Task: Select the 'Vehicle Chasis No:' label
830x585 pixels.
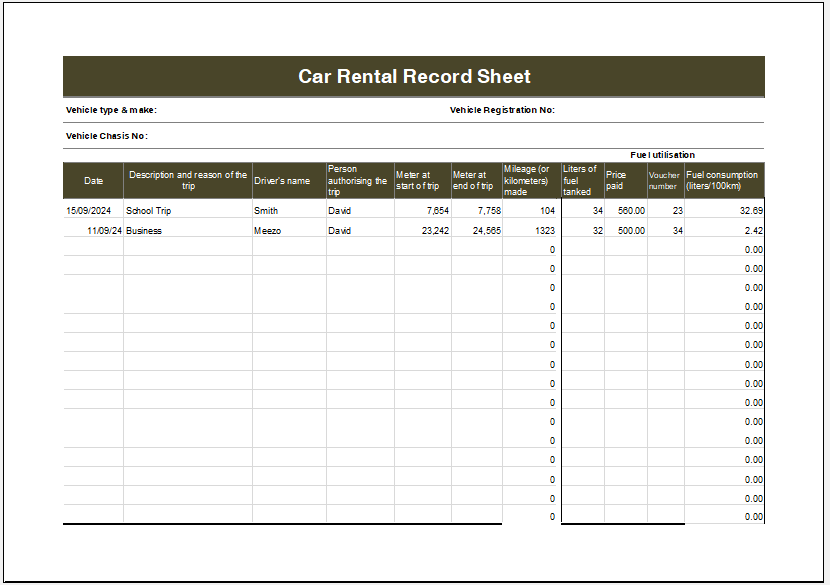Action: [106, 136]
